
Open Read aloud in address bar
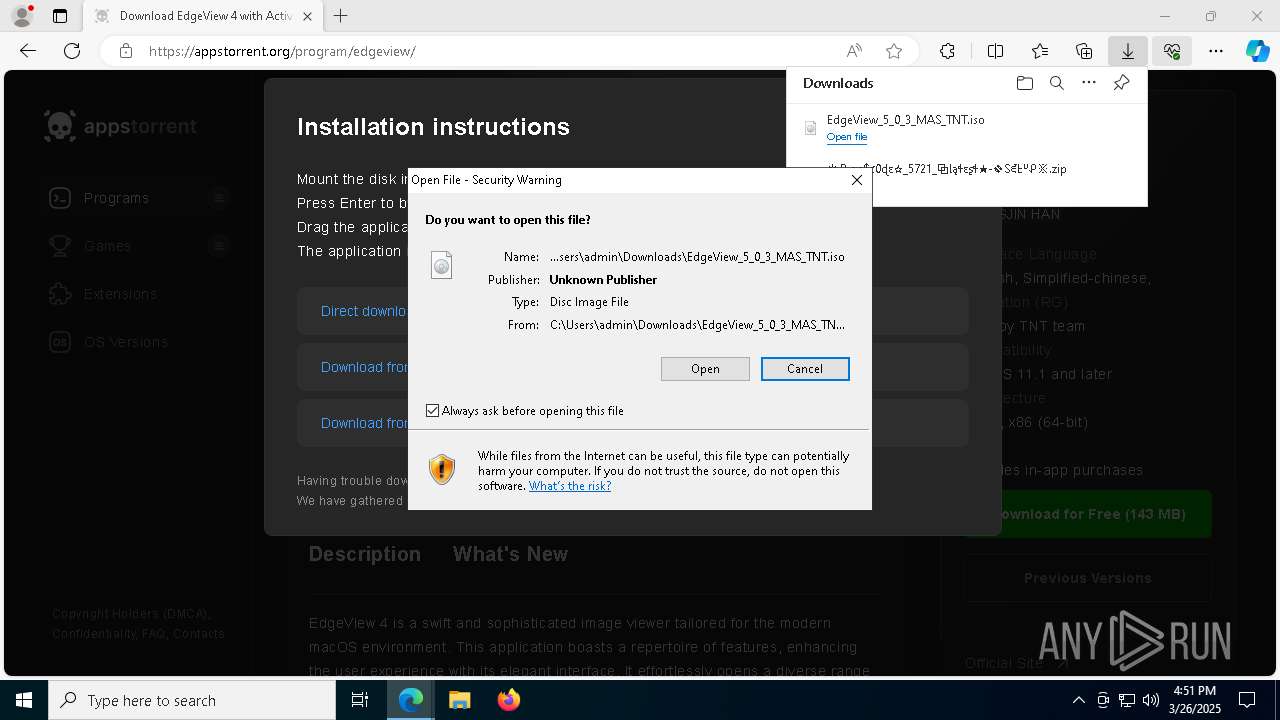pos(854,51)
